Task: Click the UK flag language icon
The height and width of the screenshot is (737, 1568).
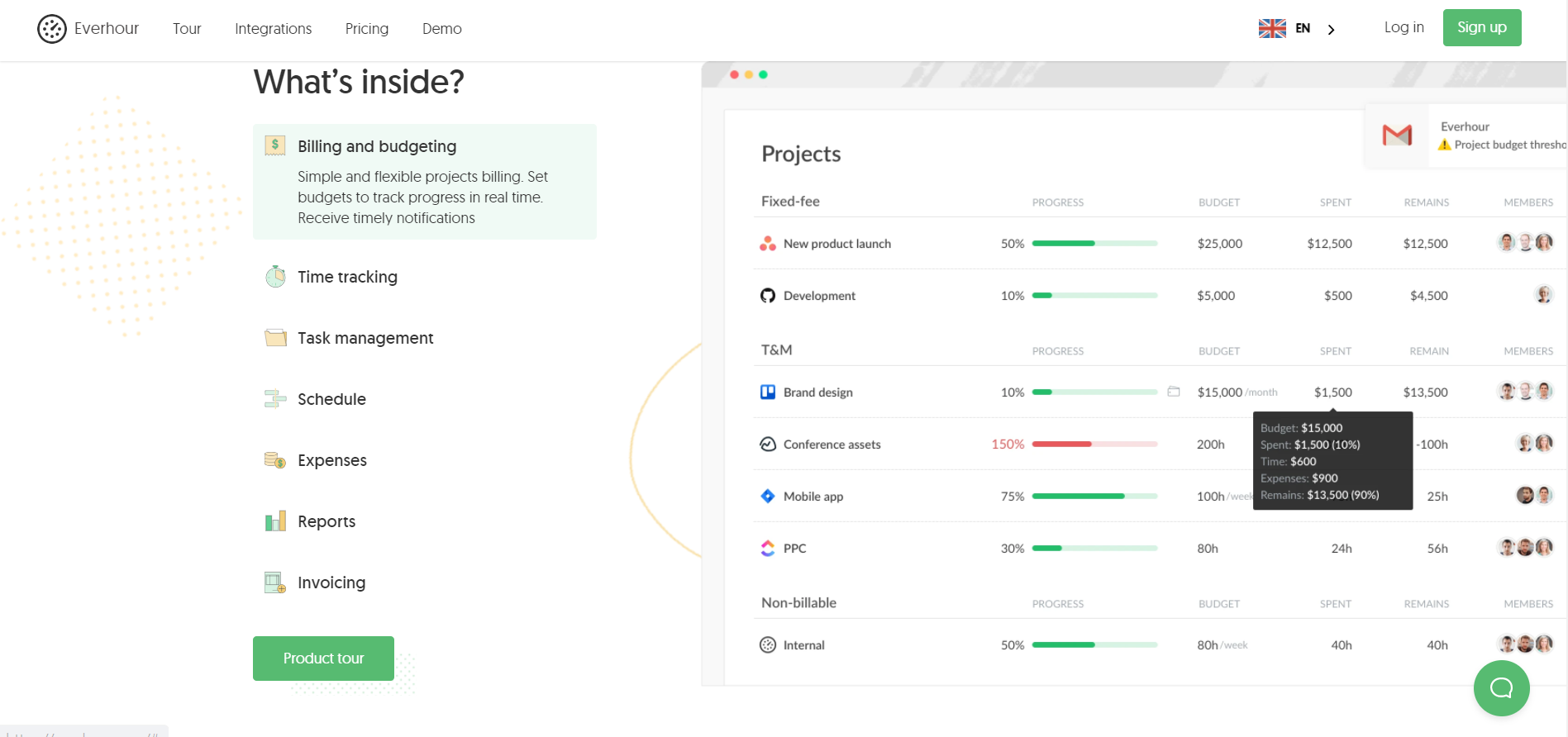Action: (x=1272, y=29)
